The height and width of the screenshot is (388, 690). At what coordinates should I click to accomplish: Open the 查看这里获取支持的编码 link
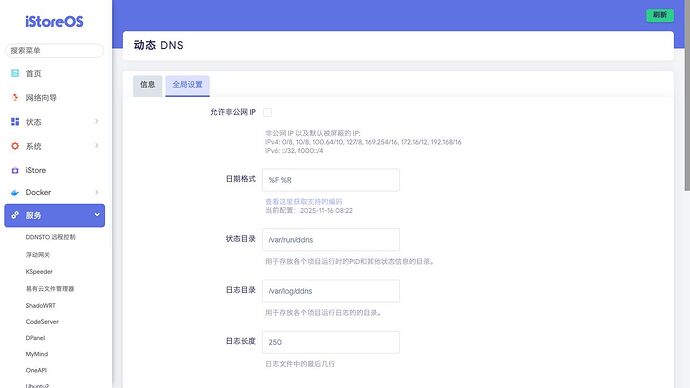pyautogui.click(x=304, y=201)
